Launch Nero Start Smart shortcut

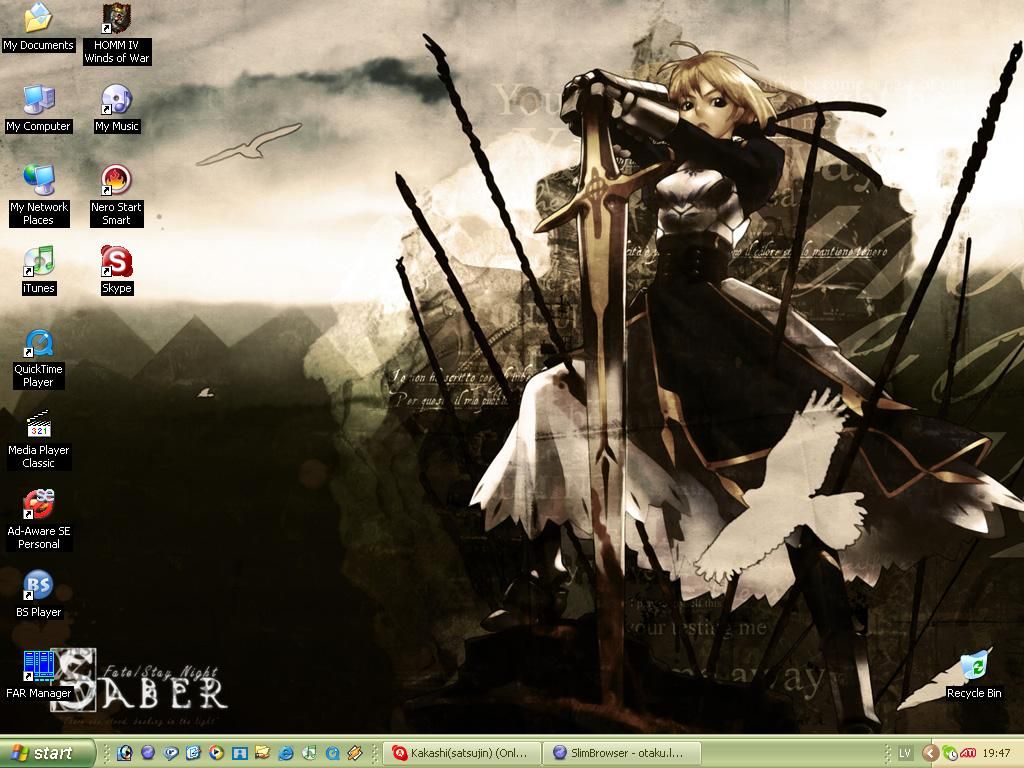pyautogui.click(x=116, y=196)
